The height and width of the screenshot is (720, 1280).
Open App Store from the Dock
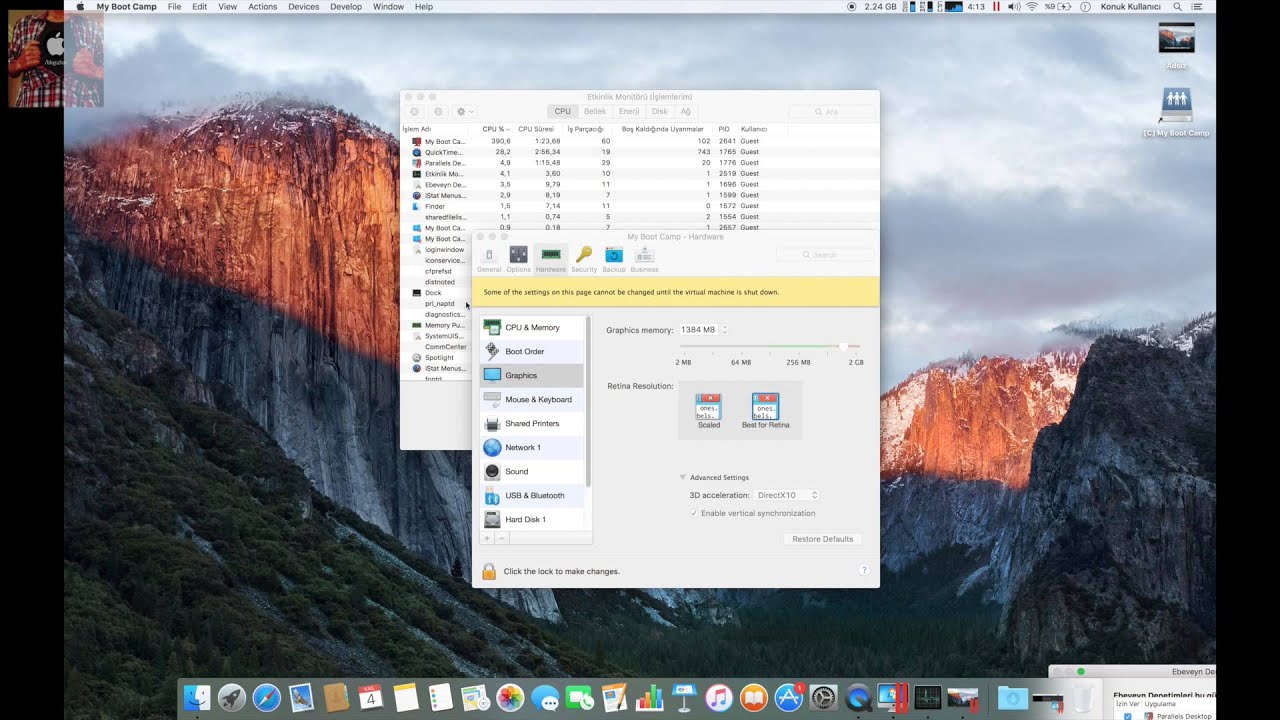789,697
